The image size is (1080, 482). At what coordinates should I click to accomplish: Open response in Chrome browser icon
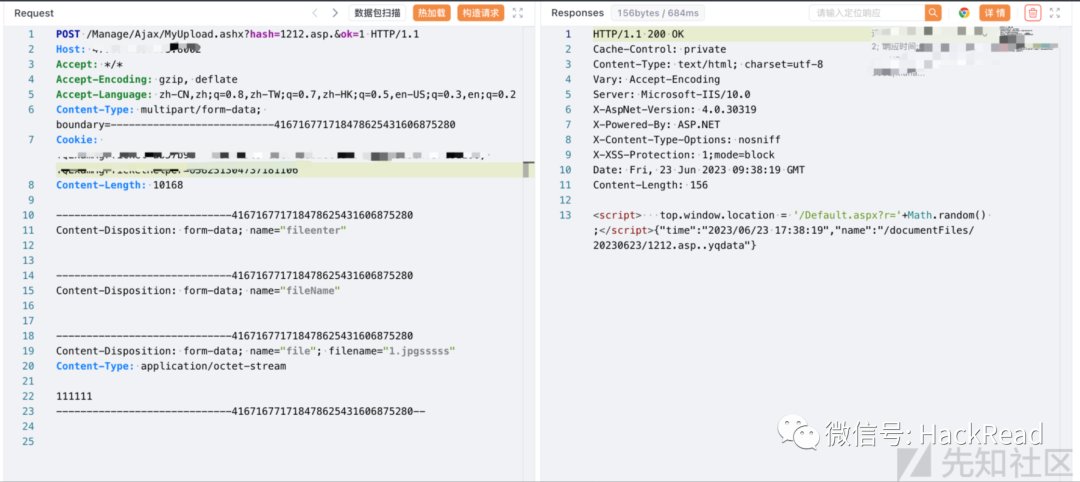tap(964, 12)
